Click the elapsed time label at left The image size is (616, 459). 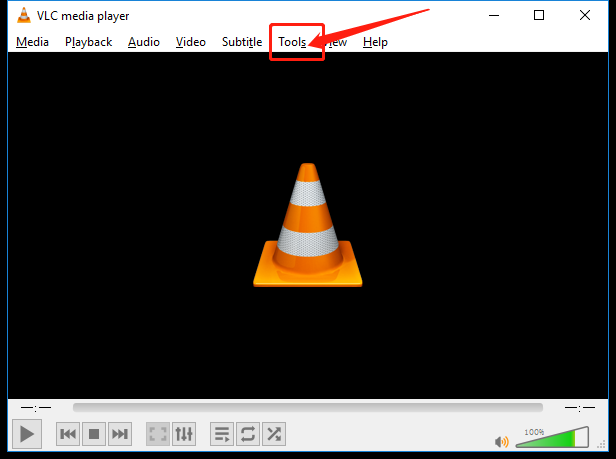36,408
